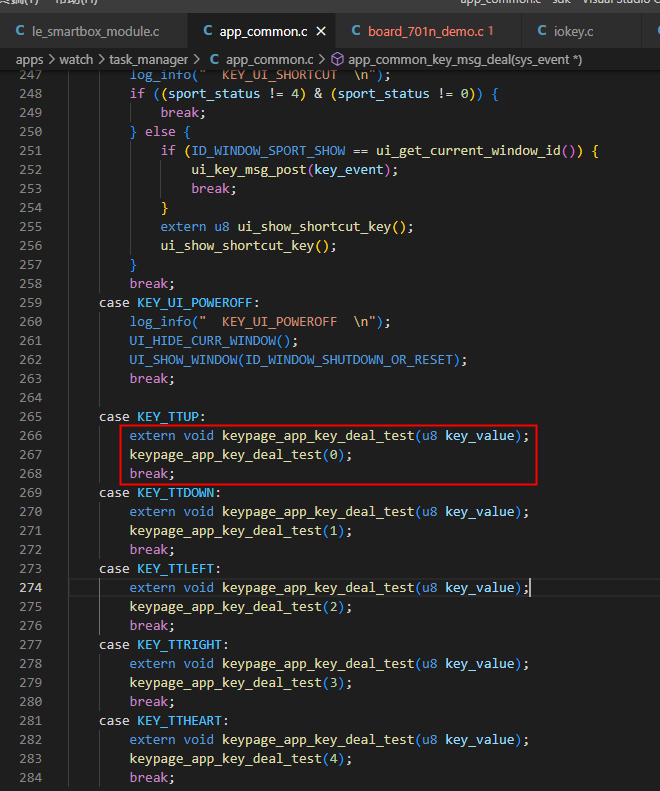Click line number 274 in gutter
This screenshot has height=791, width=660.
31,588
